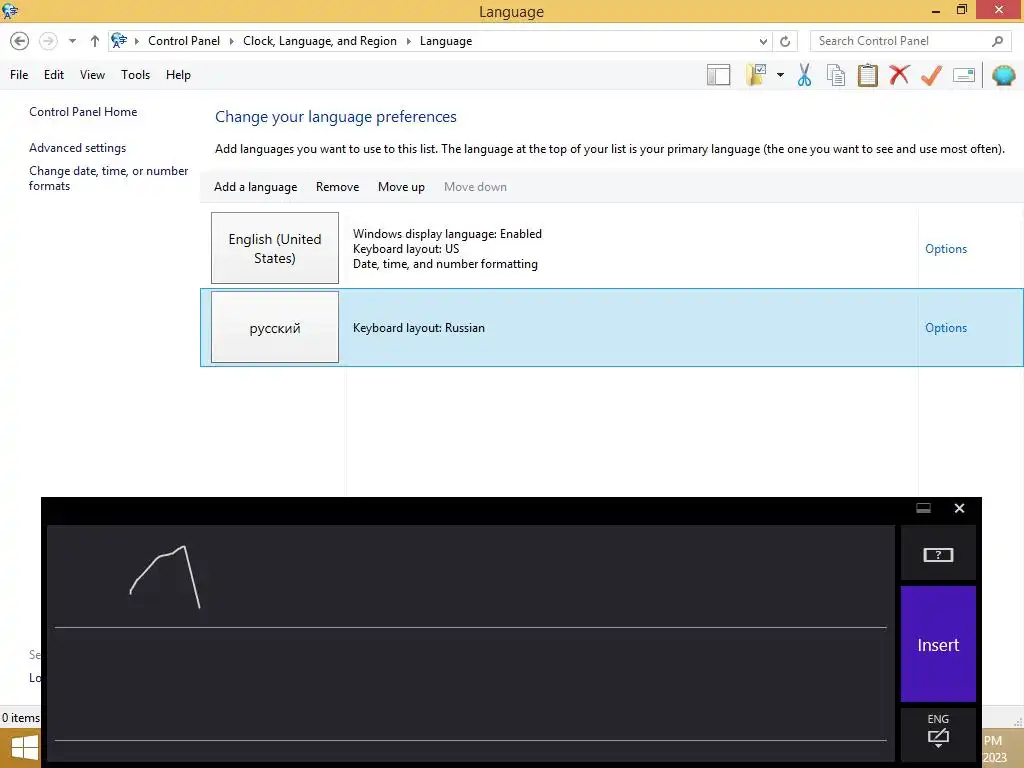1024x768 pixels.
Task: Open Options for English (United States)
Action: click(946, 249)
